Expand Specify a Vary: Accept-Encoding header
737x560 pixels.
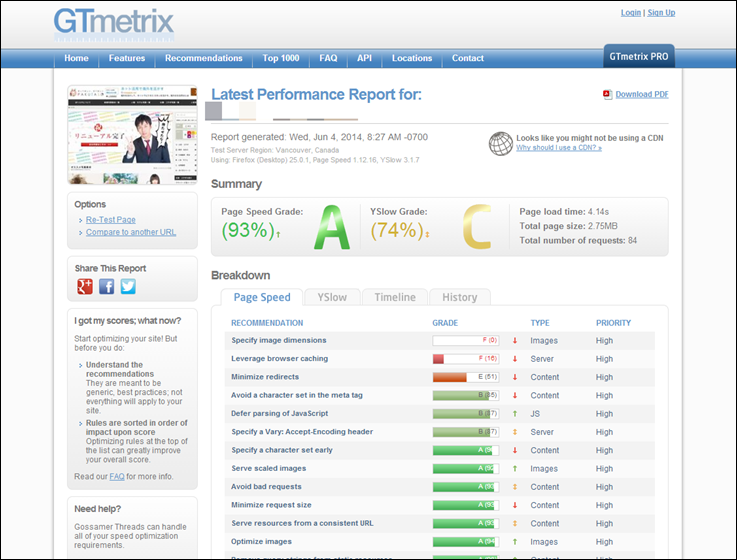pyautogui.click(x=302, y=432)
